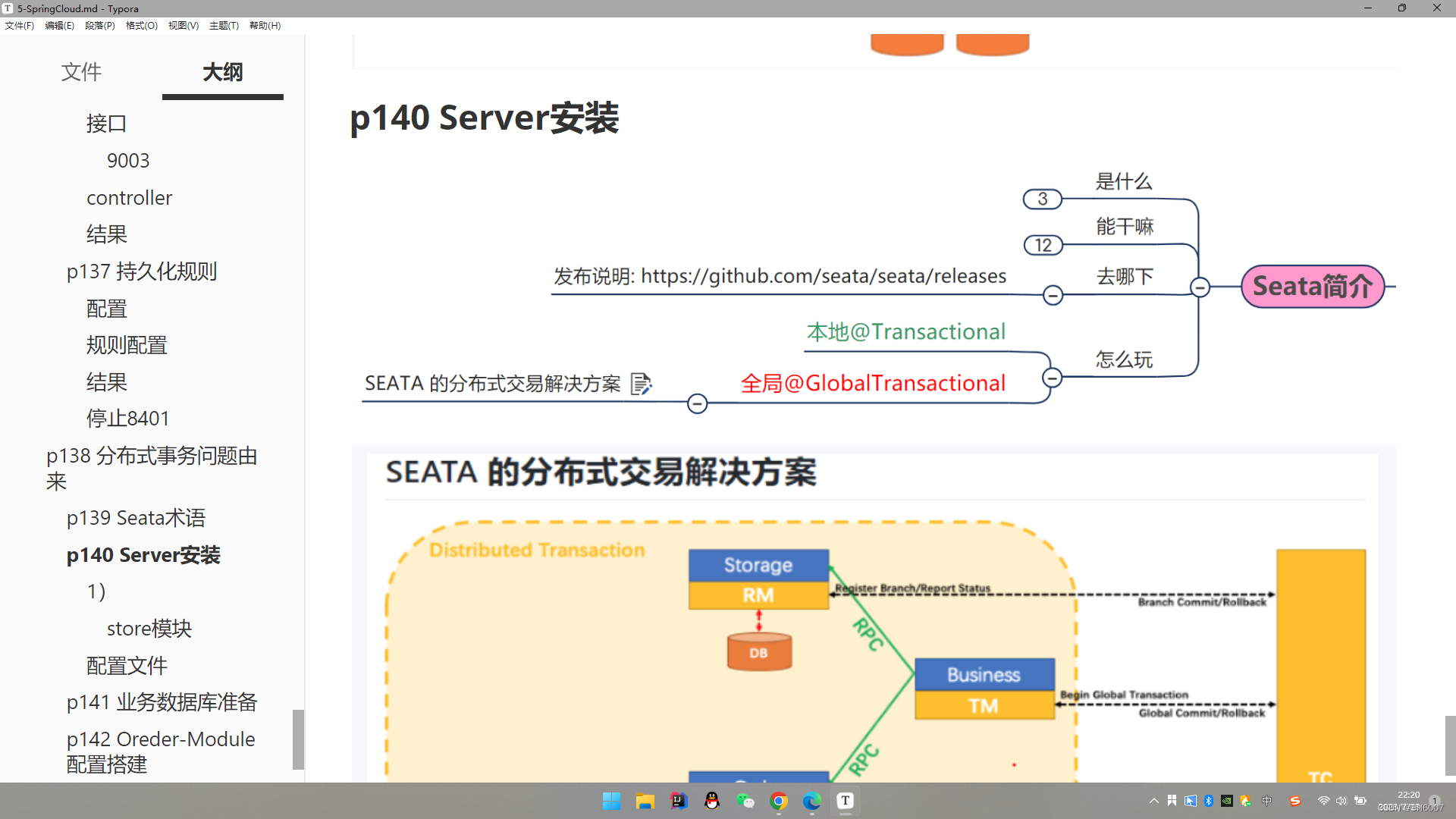
Task: Open the 主题(T) menu
Action: pyautogui.click(x=224, y=25)
